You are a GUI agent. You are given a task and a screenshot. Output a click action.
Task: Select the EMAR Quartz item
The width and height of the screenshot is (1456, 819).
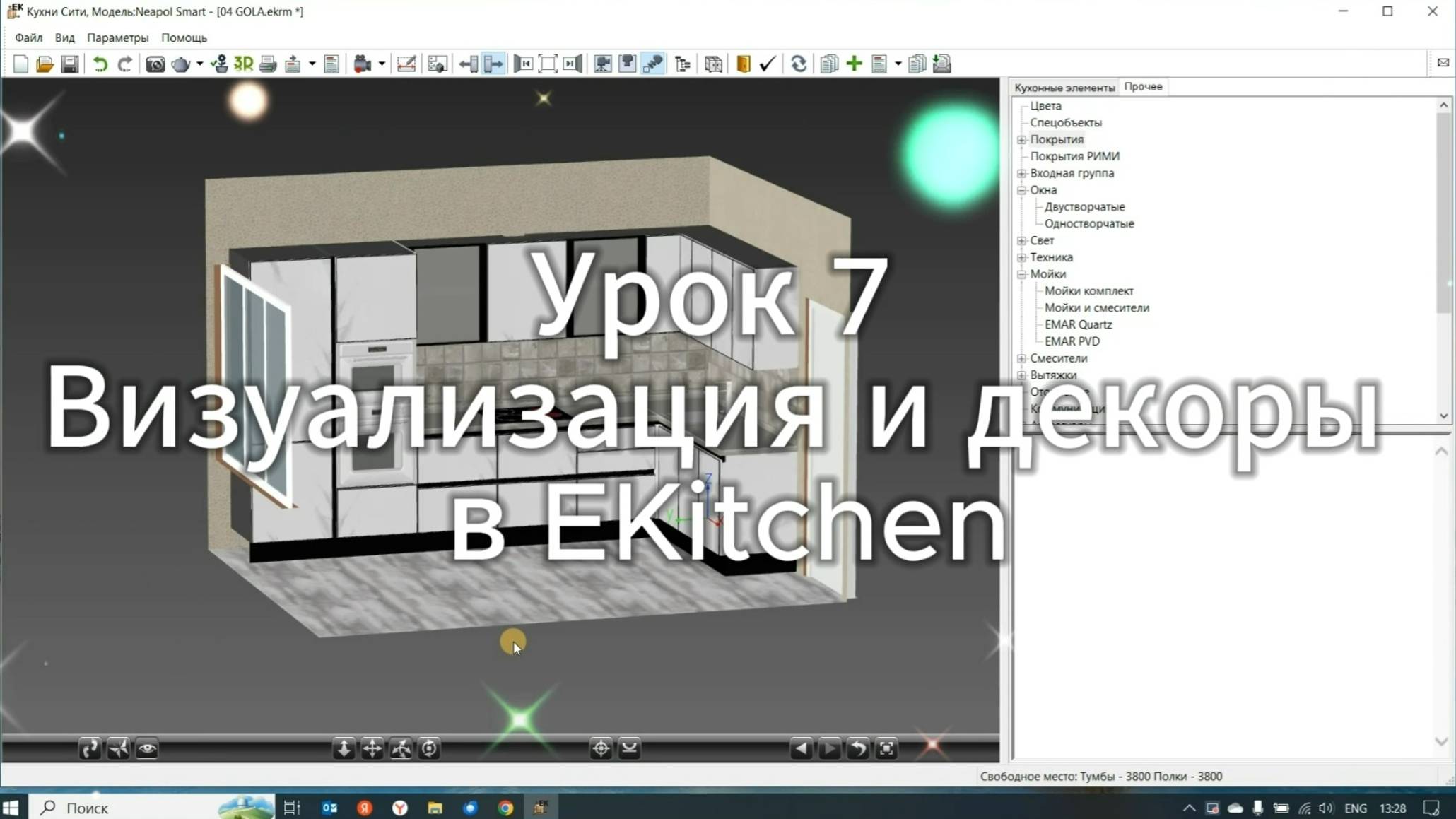(1078, 325)
